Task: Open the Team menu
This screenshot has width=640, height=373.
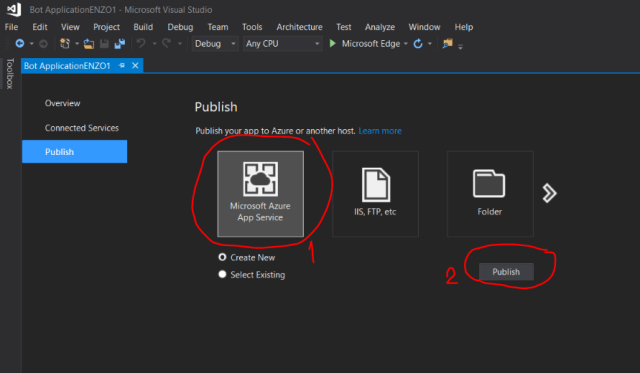Action: (x=218, y=27)
